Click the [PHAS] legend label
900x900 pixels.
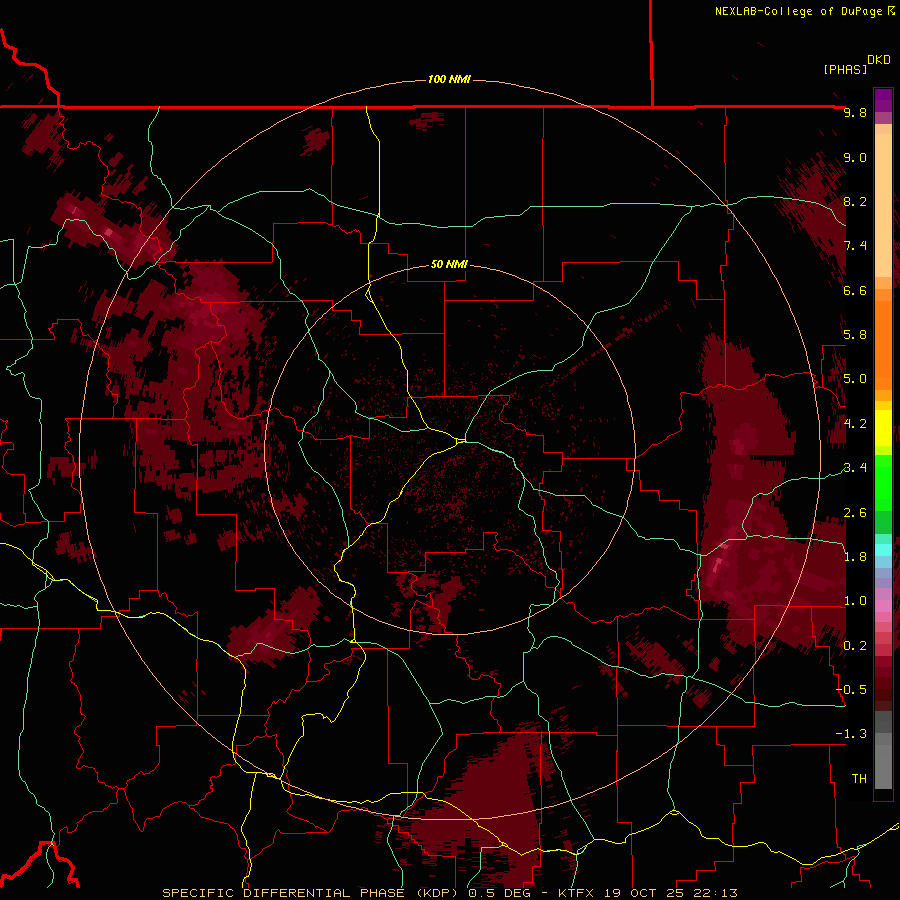pyautogui.click(x=845, y=69)
